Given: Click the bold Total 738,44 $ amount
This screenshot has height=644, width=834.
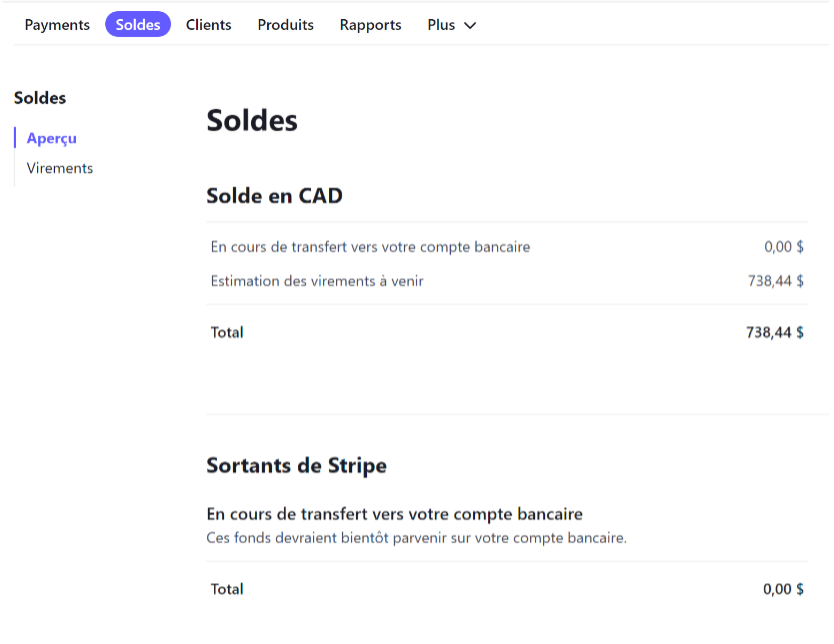Looking at the screenshot, I should [x=775, y=332].
